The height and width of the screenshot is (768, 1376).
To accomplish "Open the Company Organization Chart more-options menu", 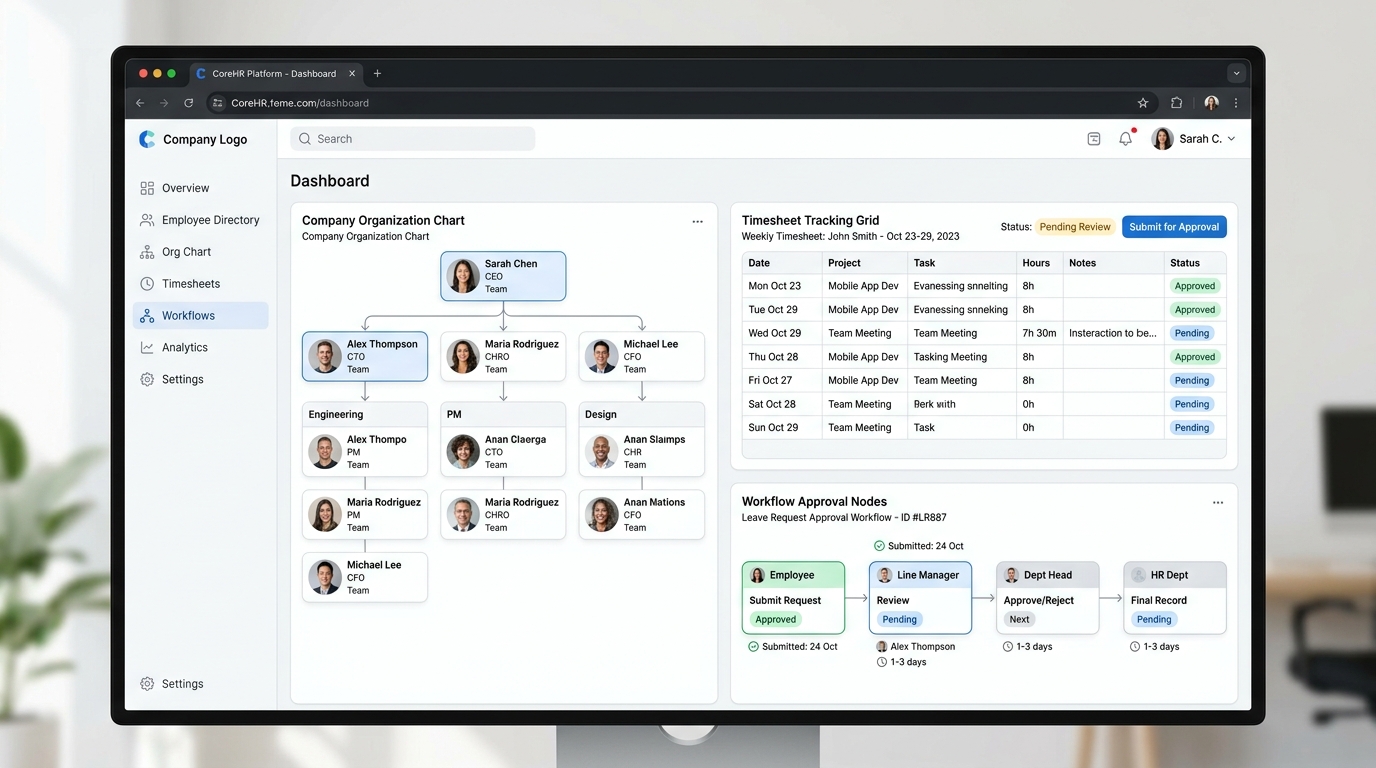I will click(x=698, y=222).
